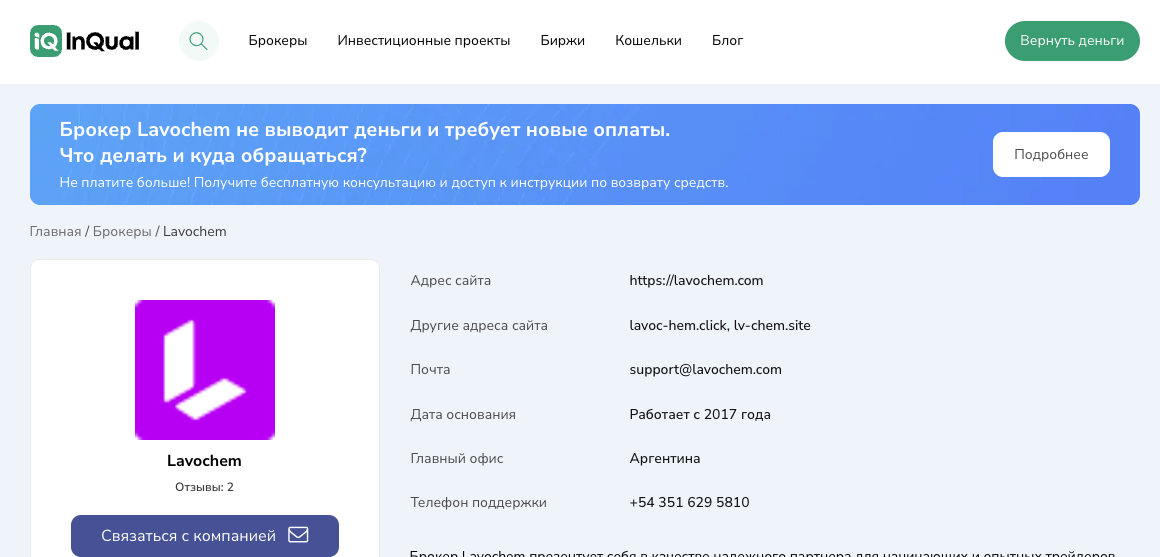
Task: Go to the Биржи section
Action: 563,41
